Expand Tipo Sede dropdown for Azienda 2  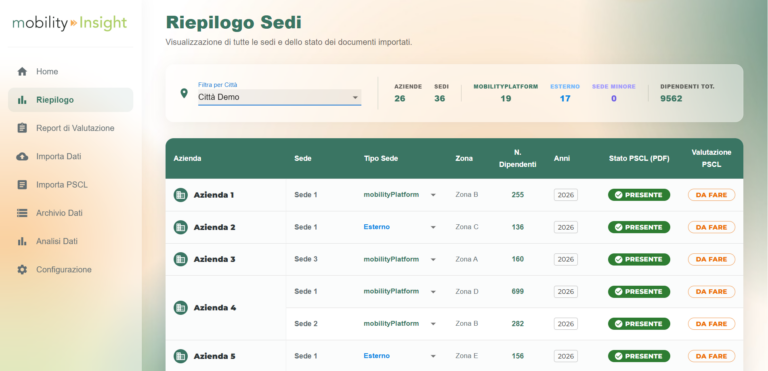(x=433, y=227)
